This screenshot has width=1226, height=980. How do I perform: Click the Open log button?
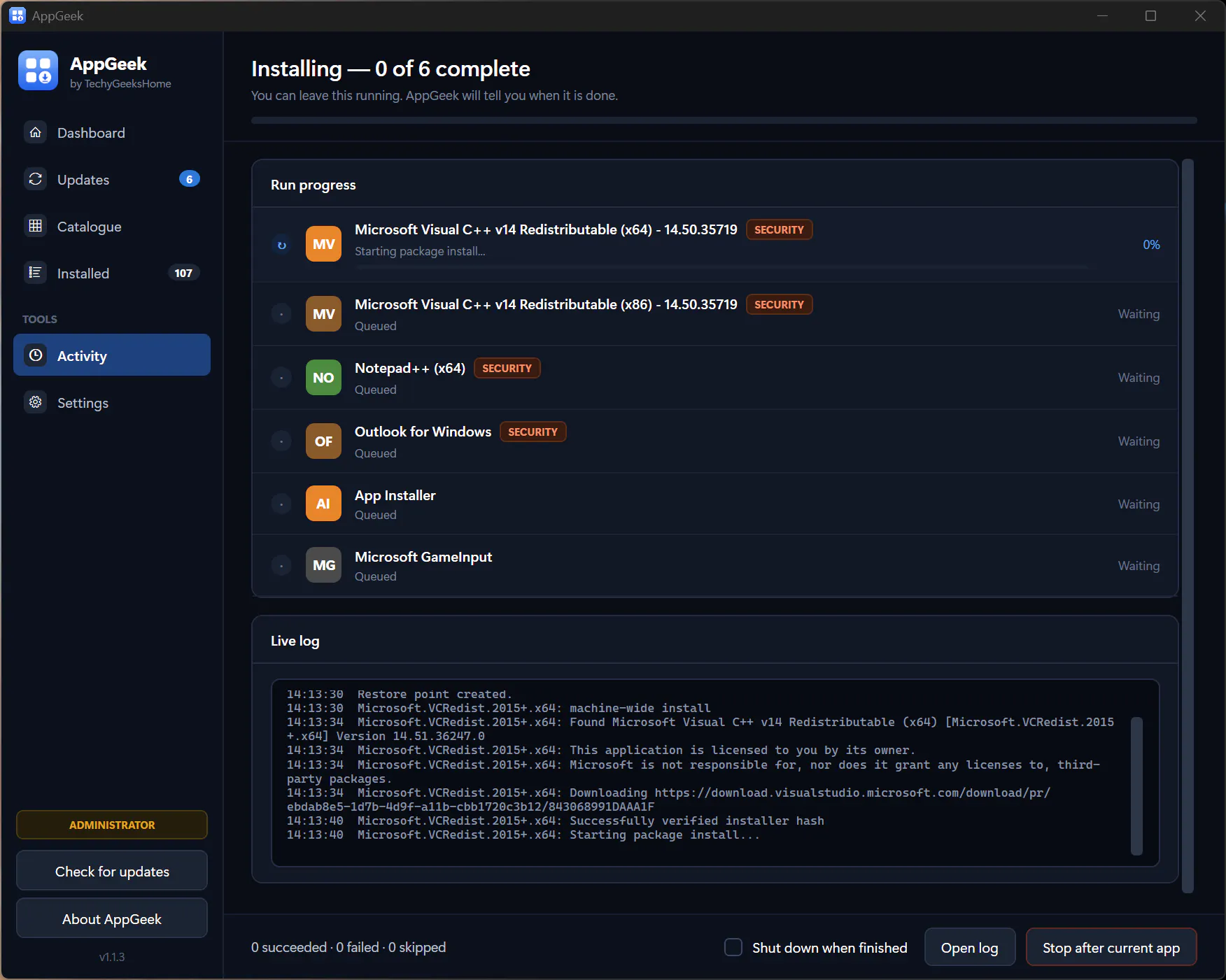tap(969, 947)
